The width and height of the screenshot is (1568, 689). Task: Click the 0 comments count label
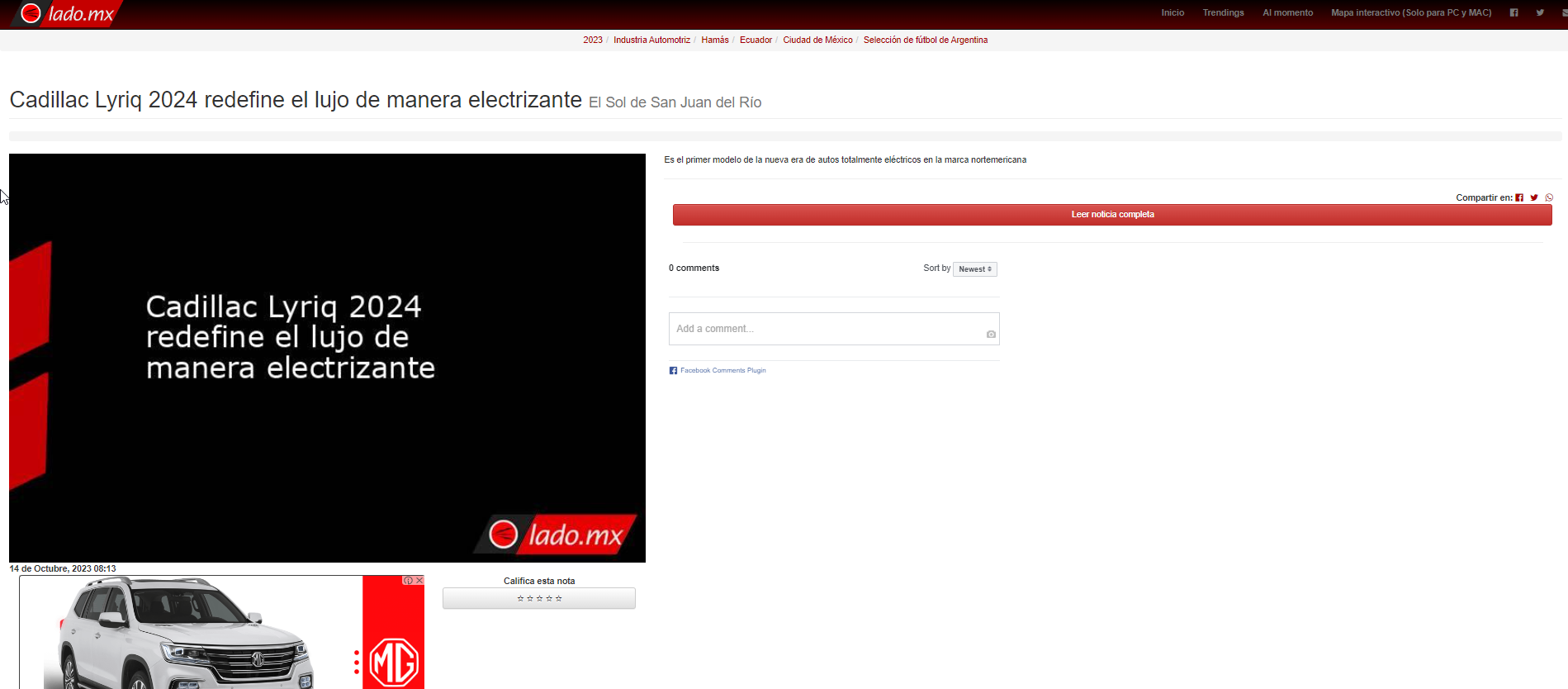coord(694,268)
